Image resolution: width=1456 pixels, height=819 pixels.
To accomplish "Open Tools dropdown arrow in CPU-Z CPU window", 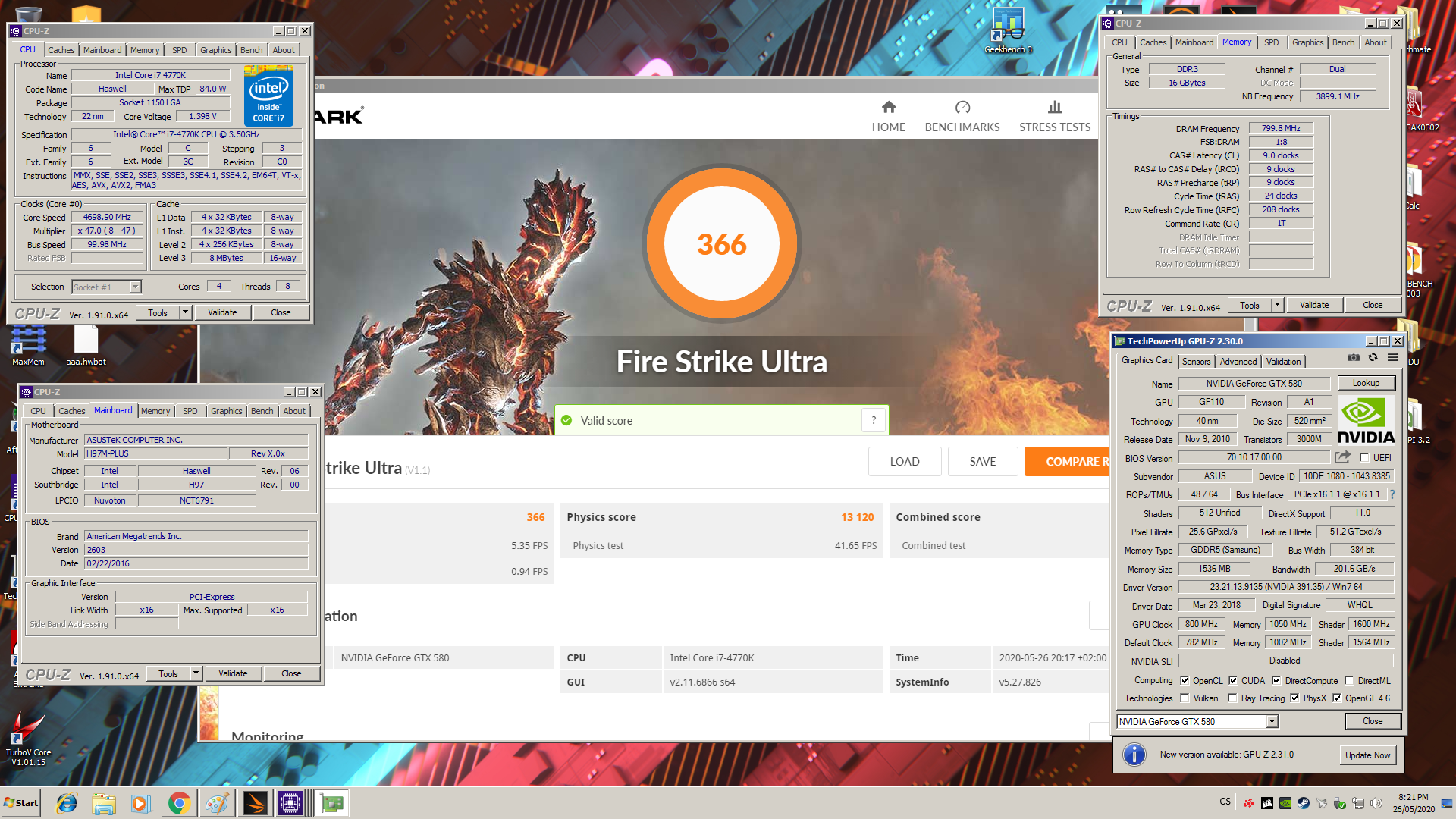I will tap(185, 312).
